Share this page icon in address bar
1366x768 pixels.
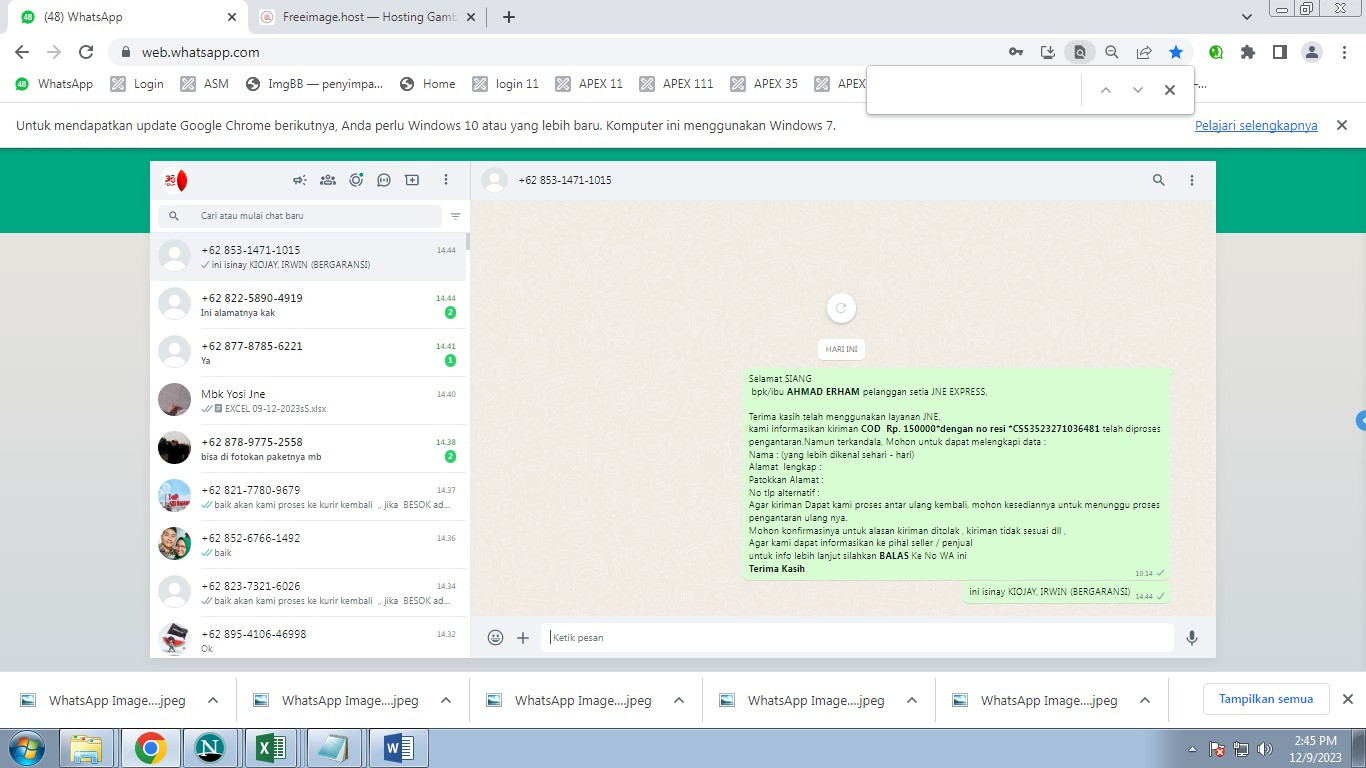tap(1144, 52)
